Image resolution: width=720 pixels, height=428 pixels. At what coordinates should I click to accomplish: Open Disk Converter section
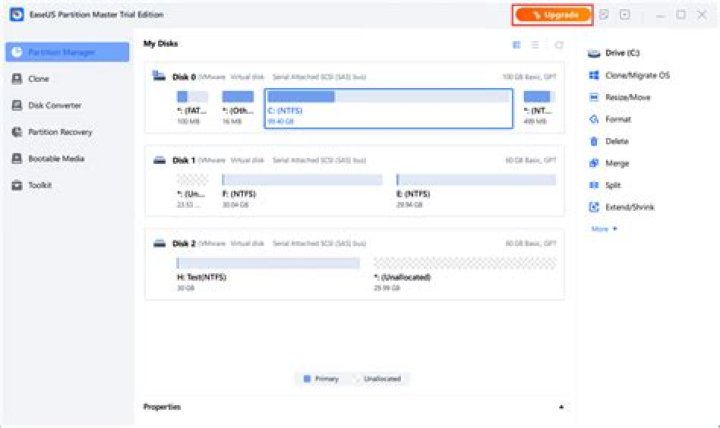tap(55, 106)
